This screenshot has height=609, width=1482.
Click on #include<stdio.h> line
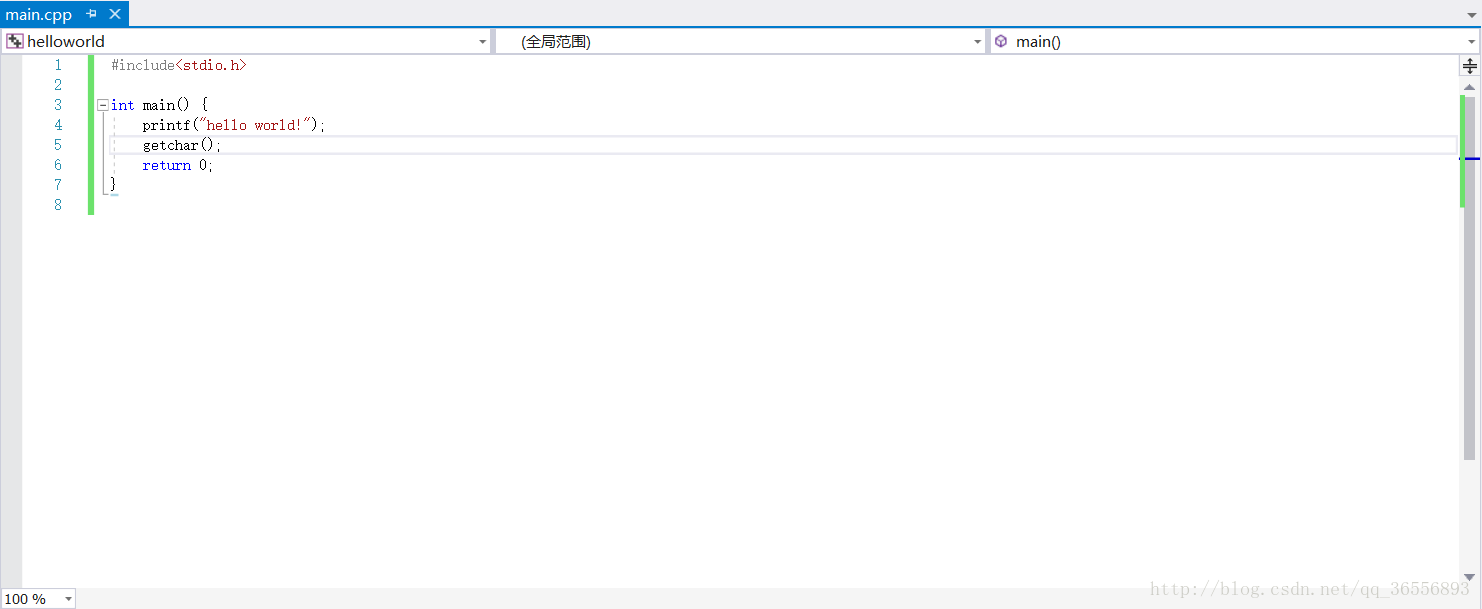178,65
